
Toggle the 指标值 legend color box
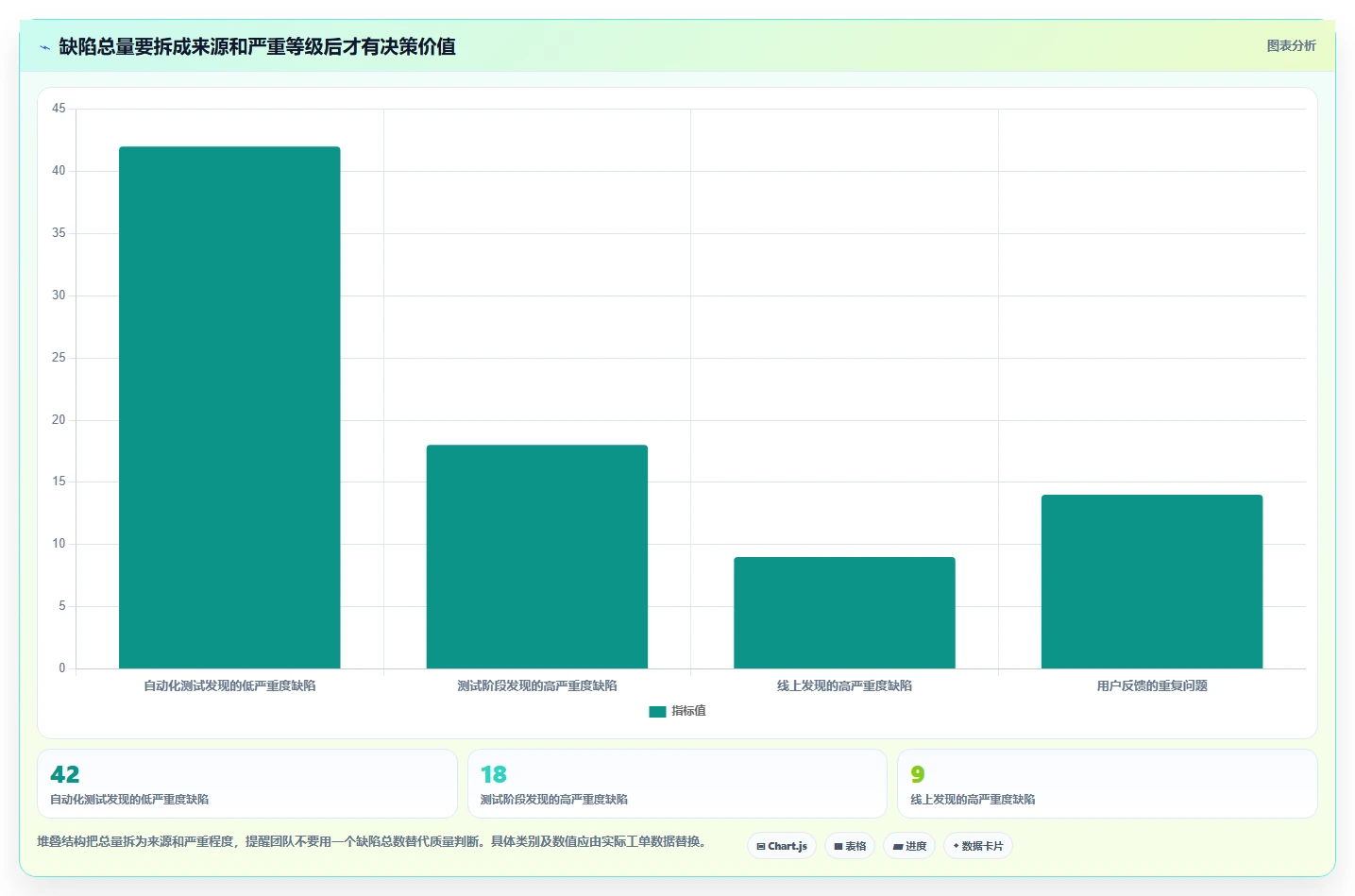tap(657, 712)
